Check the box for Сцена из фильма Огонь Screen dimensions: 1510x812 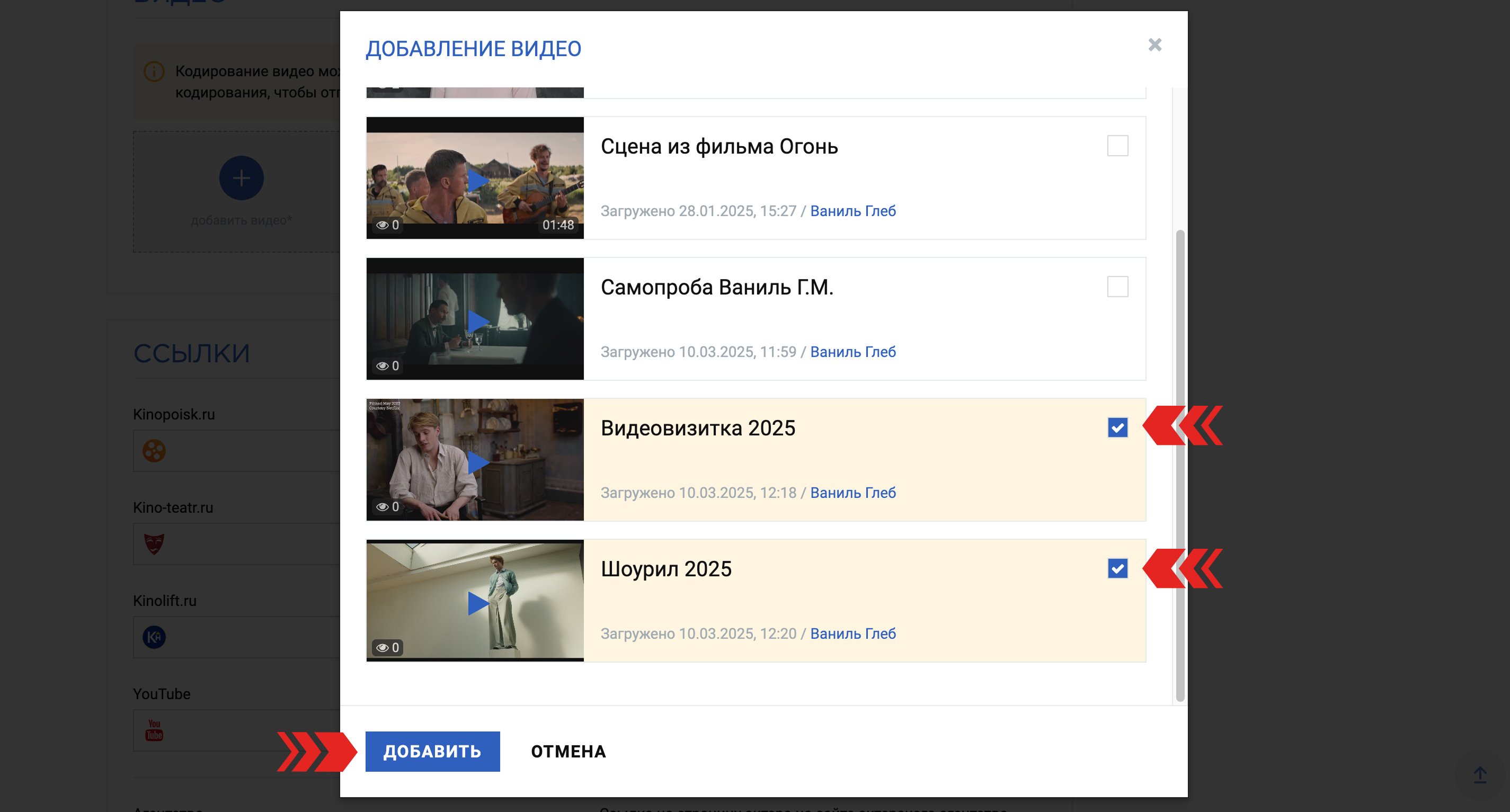click(1117, 146)
